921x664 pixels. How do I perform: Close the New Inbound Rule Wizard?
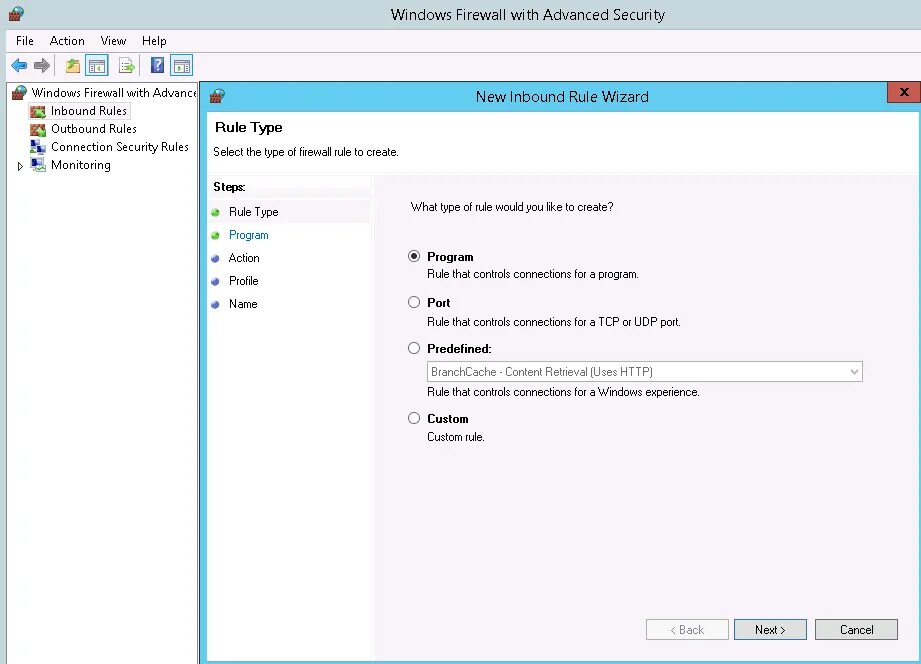(x=904, y=92)
